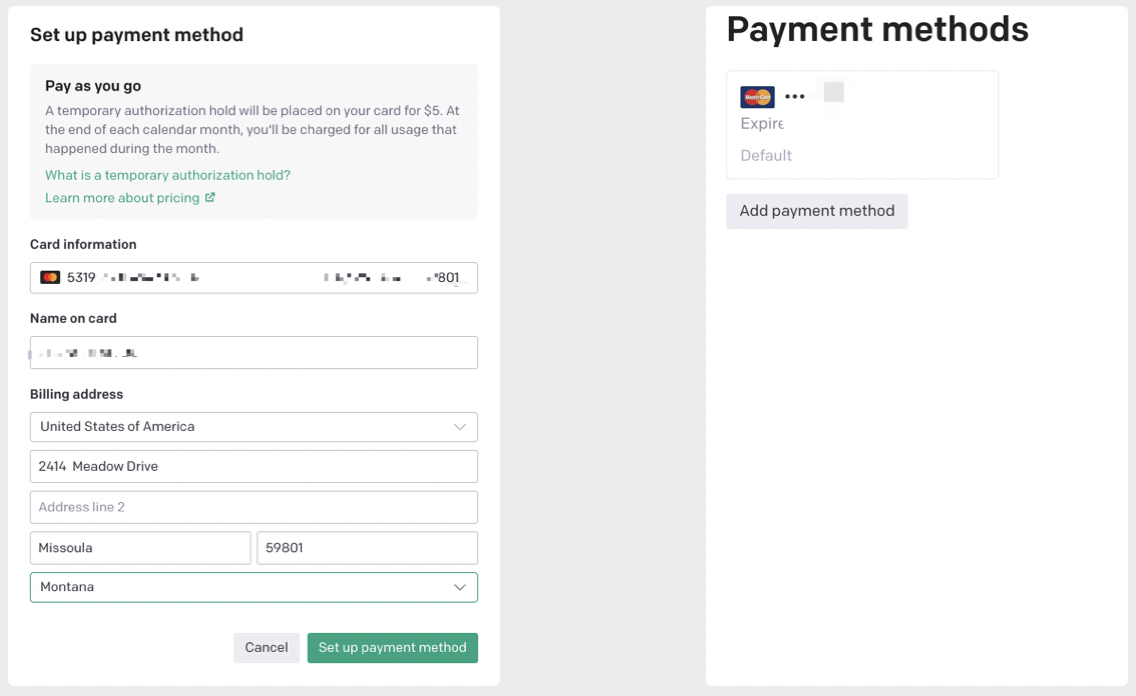Expand the country dropdown chevron
Screen dimensions: 1136x696
pyautogui.click(x=460, y=427)
